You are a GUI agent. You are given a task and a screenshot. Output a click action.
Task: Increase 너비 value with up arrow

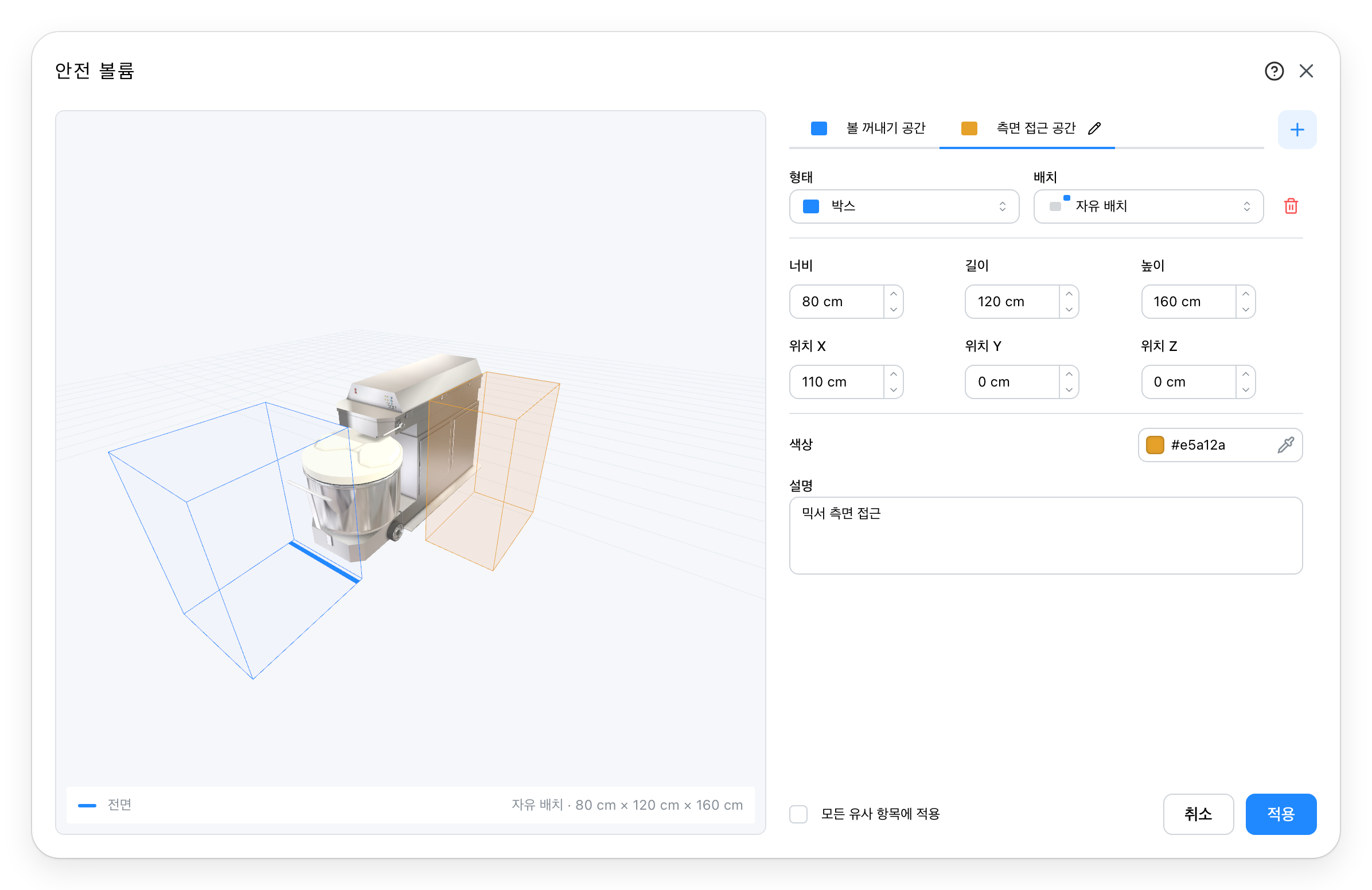coord(893,294)
